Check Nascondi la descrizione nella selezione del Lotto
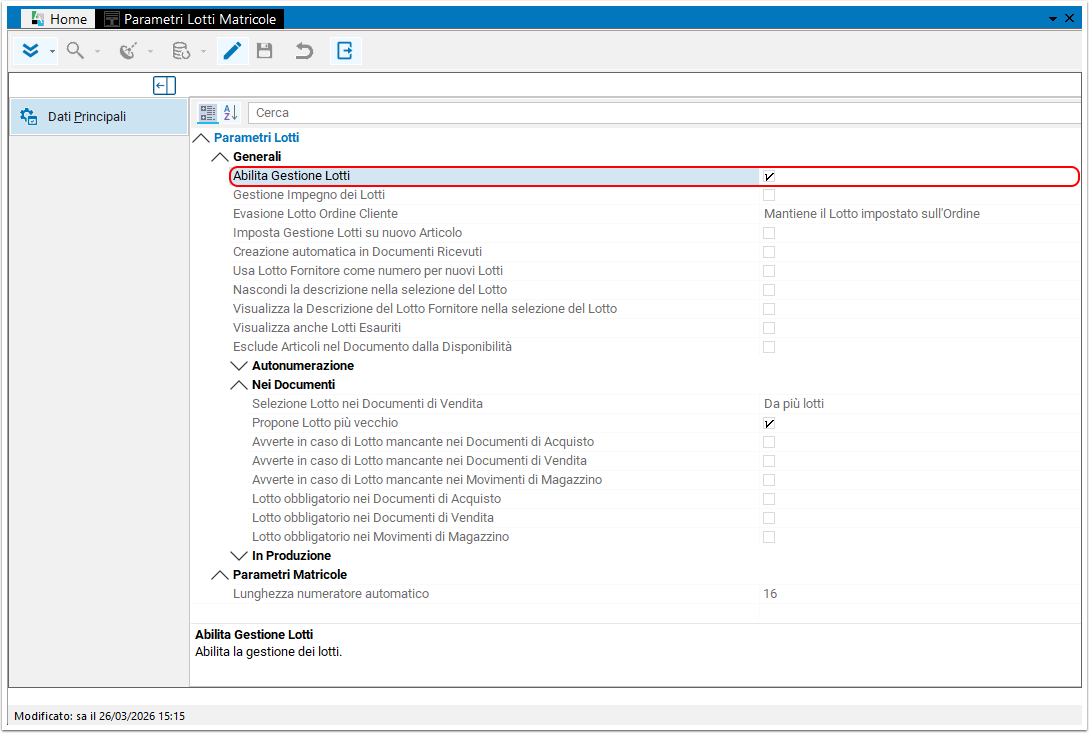The width and height of the screenshot is (1089, 733). tap(769, 290)
